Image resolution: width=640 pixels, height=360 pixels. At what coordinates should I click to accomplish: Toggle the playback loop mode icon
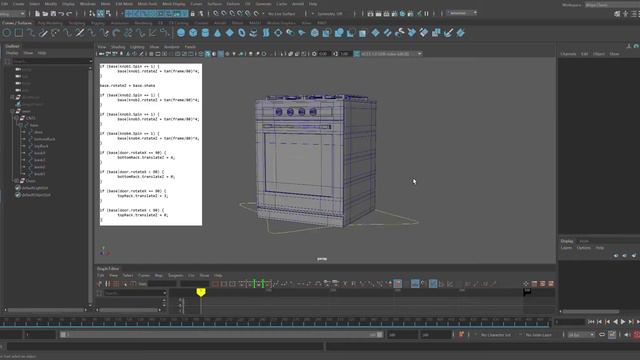tap(602, 335)
